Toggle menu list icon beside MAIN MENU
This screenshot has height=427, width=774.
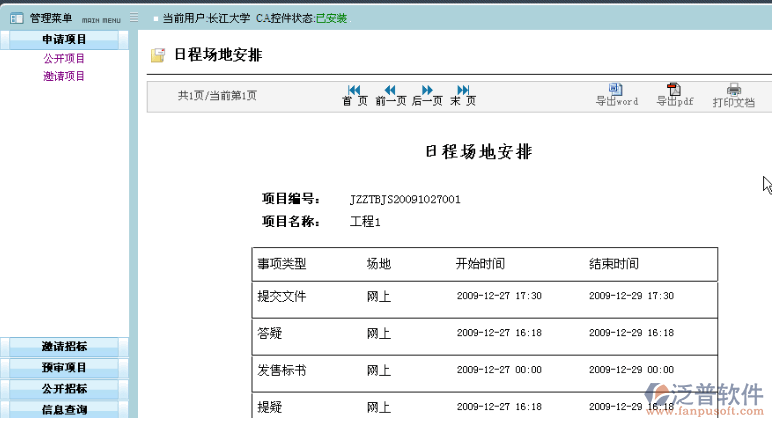pos(134,18)
